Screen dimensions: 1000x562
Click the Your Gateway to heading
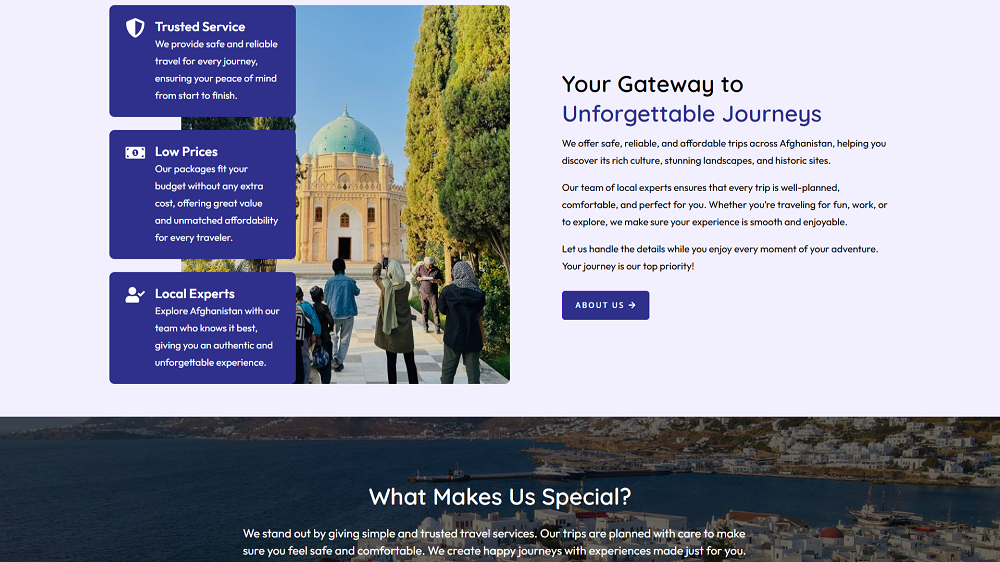click(652, 84)
